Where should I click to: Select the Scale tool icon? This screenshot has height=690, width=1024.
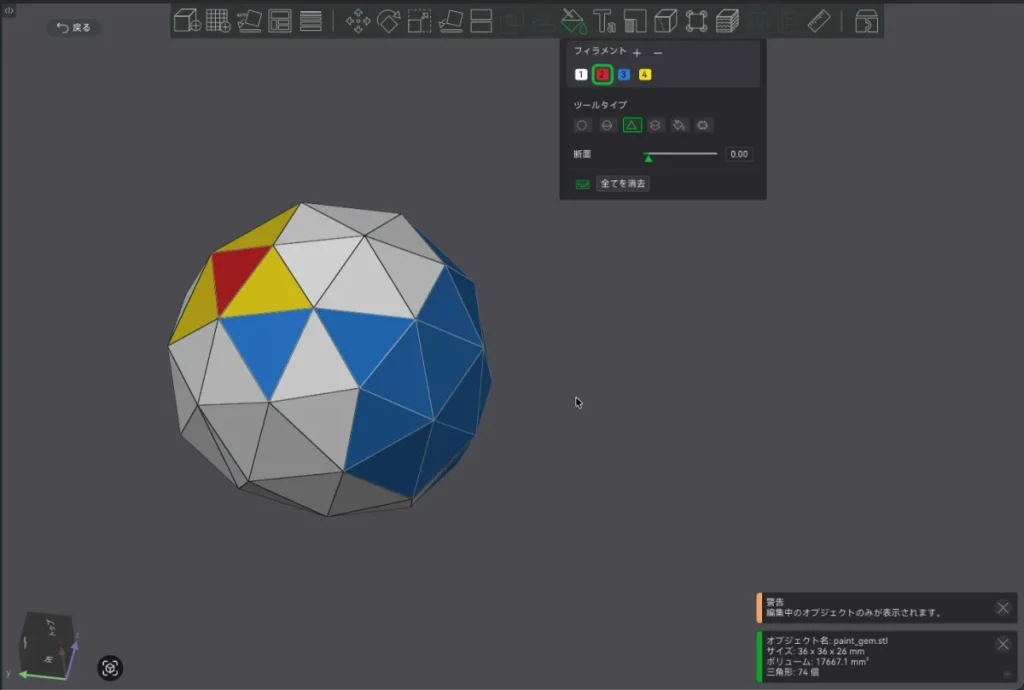click(419, 21)
